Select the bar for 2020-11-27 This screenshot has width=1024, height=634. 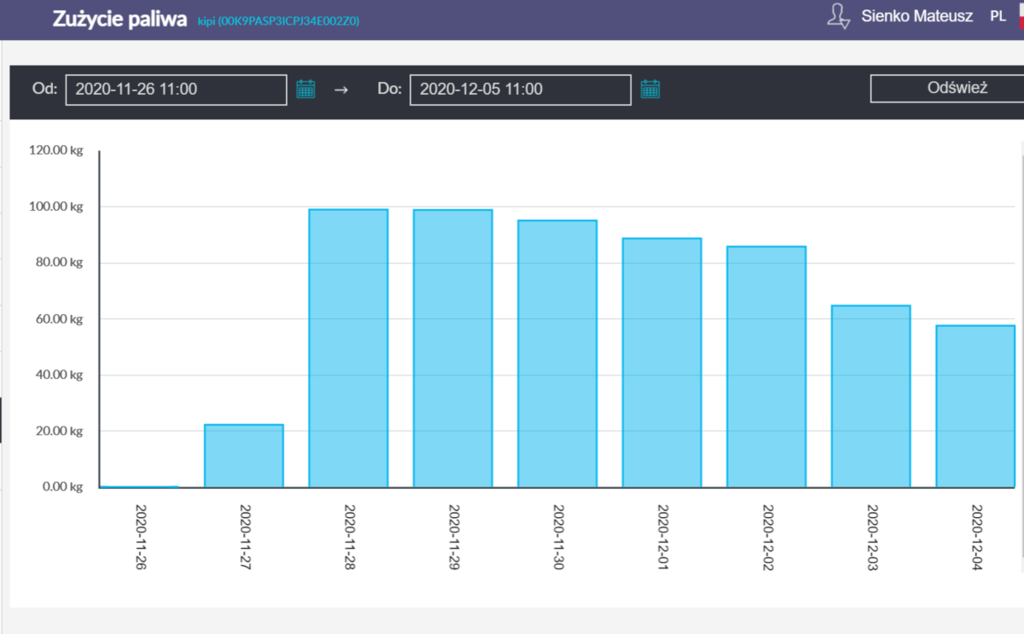point(244,456)
